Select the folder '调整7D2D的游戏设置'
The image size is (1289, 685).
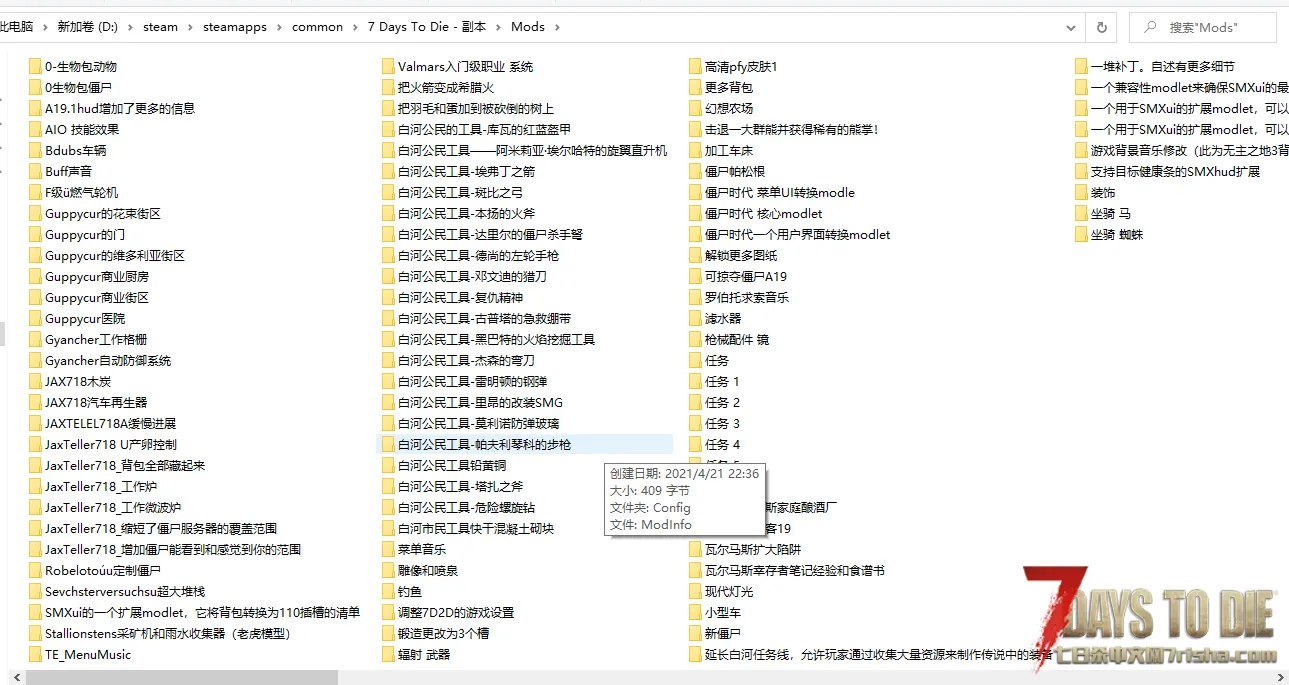pyautogui.click(x=448, y=613)
